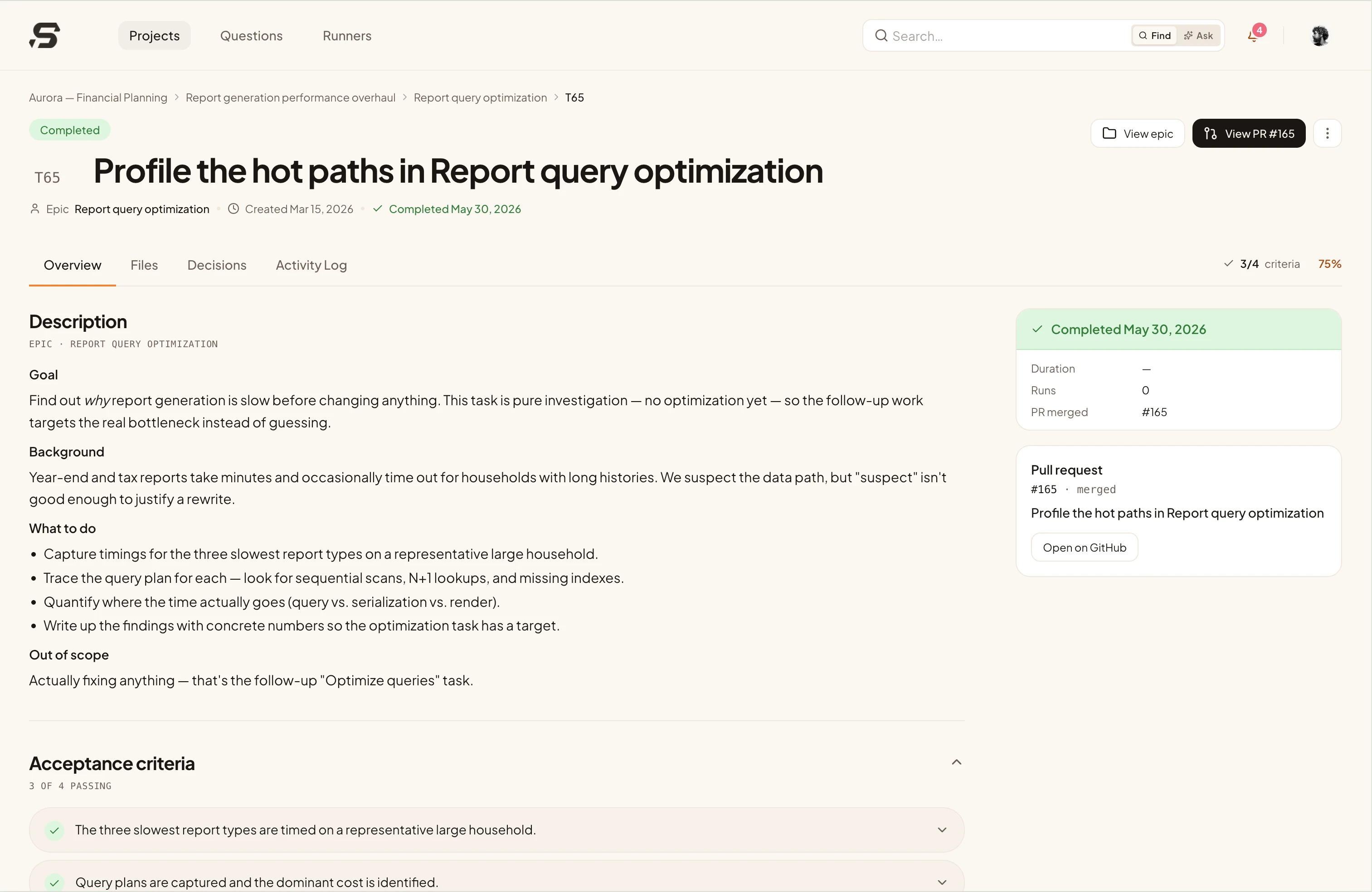
Task: Click the PR merged #165 value
Action: click(1154, 412)
